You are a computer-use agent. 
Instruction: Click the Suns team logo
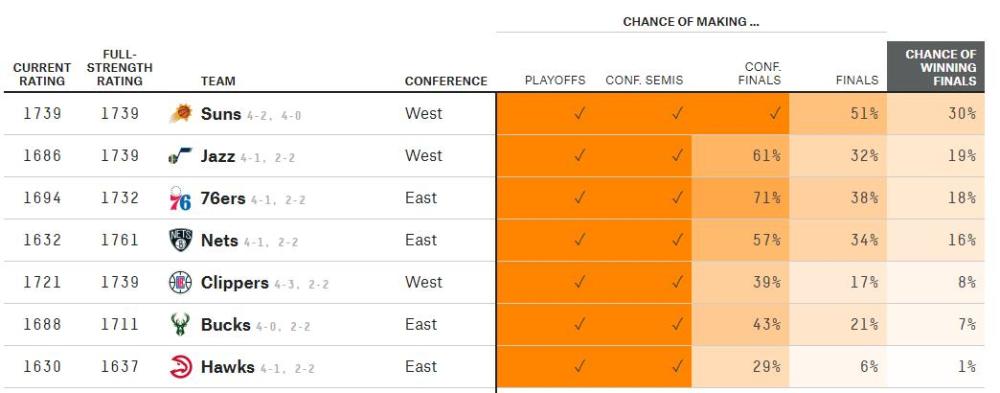click(181, 114)
